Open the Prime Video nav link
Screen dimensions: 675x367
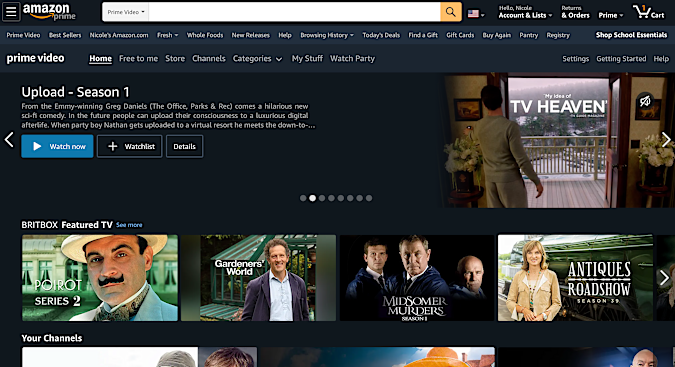[x=23, y=35]
